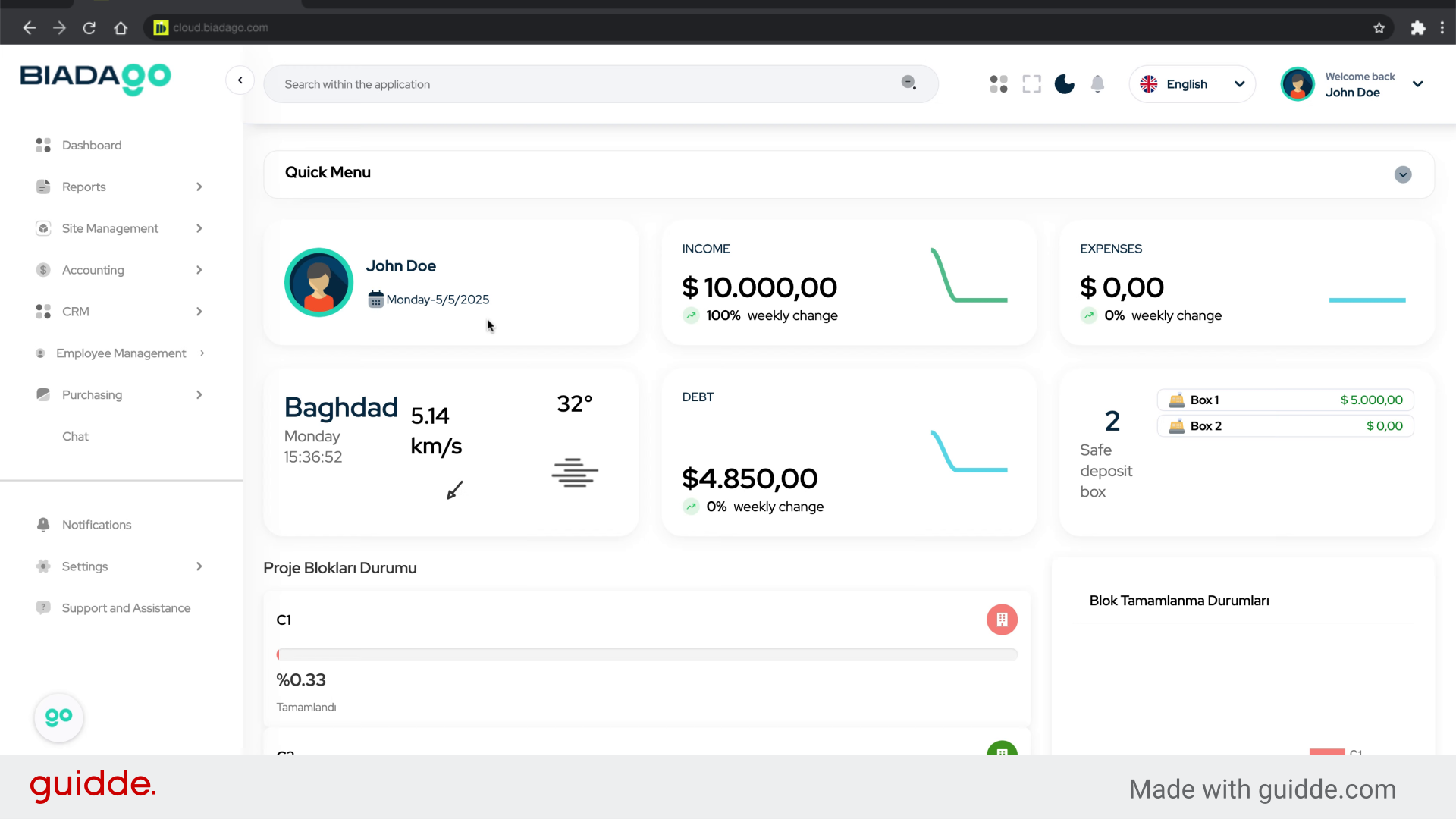The image size is (1456, 819).
Task: Expand the Quick Menu panel arrow
Action: click(1402, 174)
